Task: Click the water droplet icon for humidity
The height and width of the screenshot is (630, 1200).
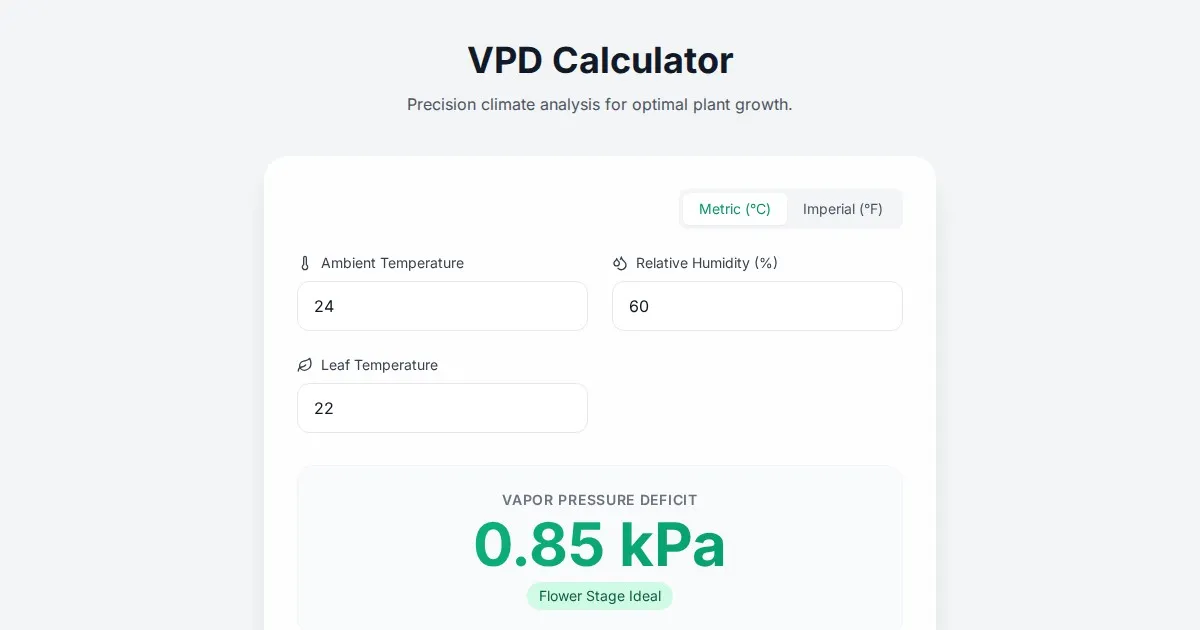Action: [620, 263]
